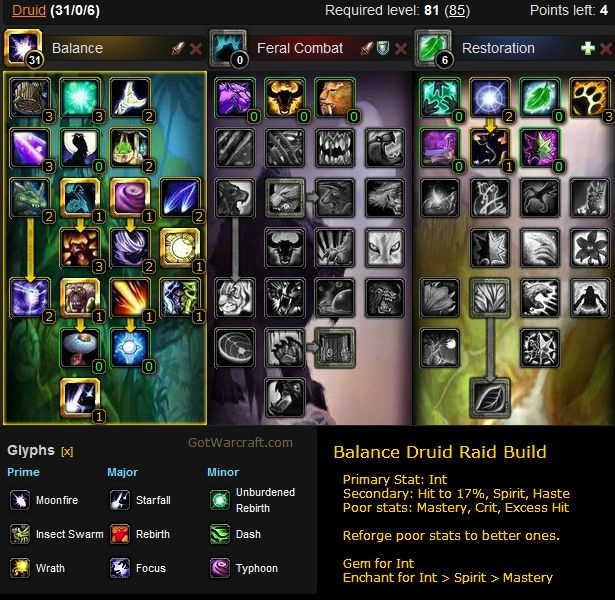
Task: Click the Balance tree spec icon
Action: point(22,47)
